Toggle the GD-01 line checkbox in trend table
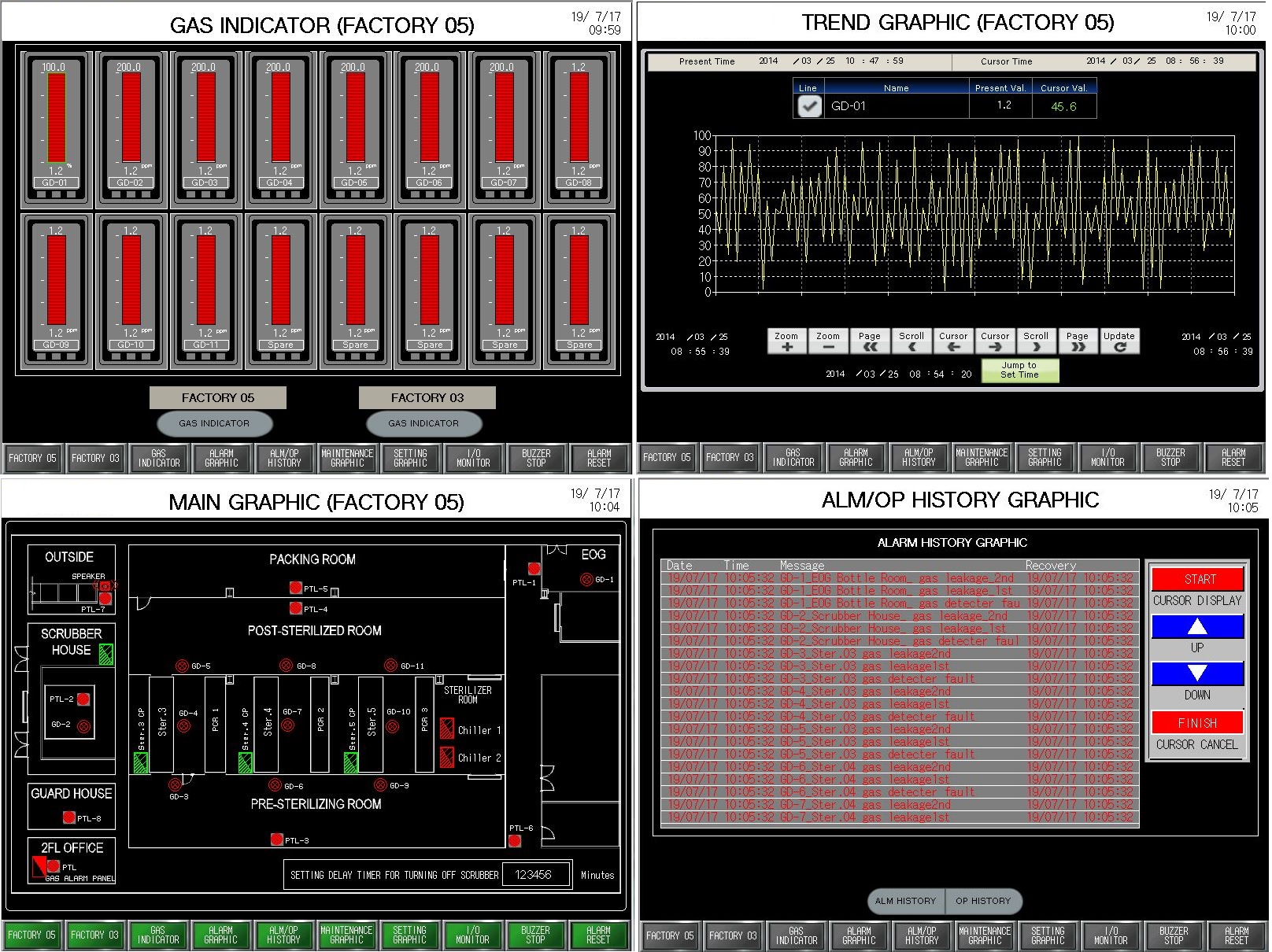Image resolution: width=1272 pixels, height=952 pixels. click(809, 106)
